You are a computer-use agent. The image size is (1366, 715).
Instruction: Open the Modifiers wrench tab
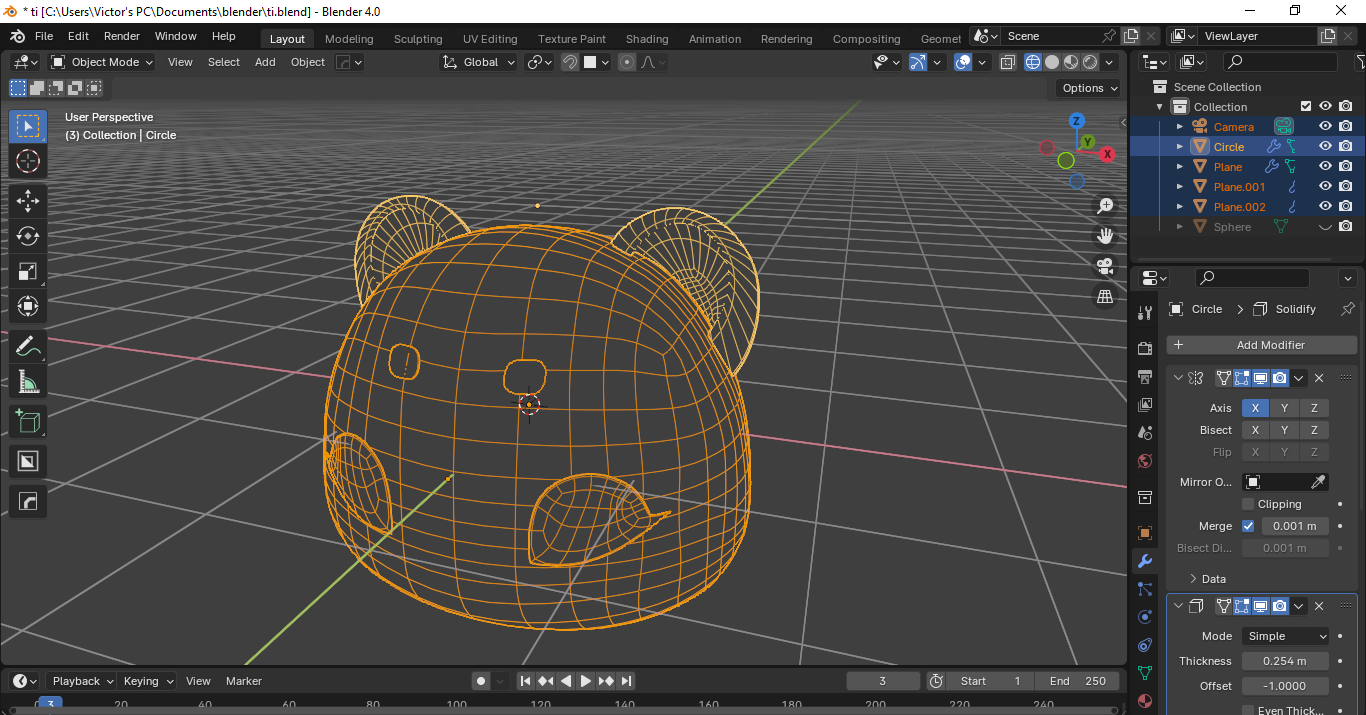(1146, 561)
